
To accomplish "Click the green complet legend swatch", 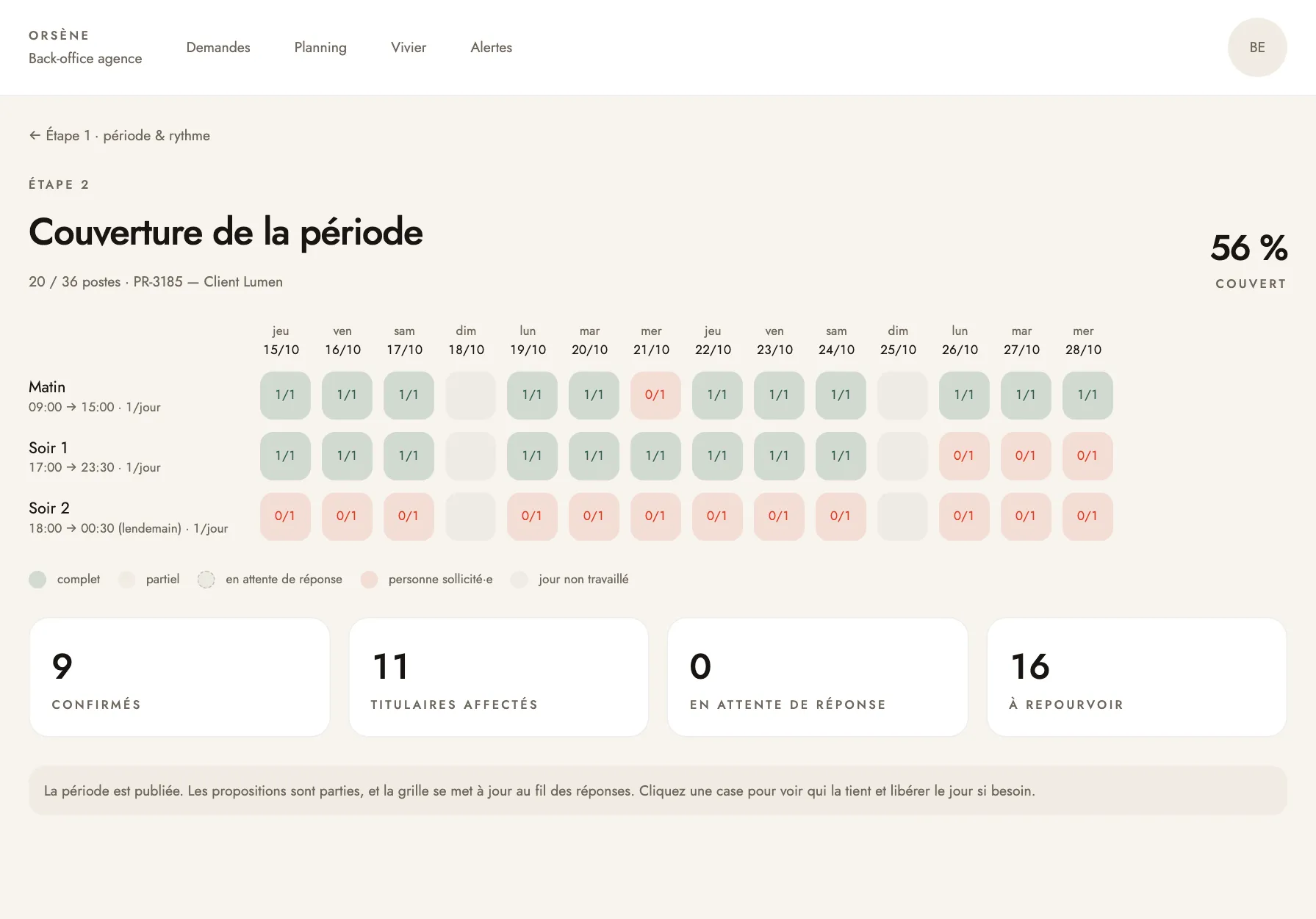I will tap(37, 580).
